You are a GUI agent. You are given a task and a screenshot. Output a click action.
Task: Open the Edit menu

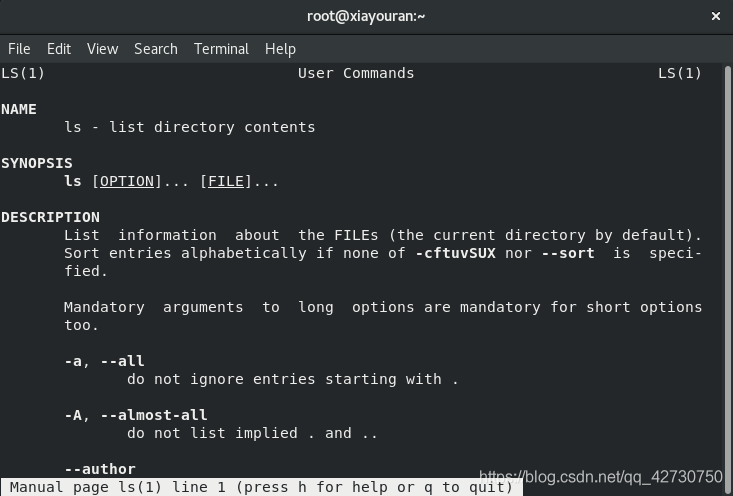(x=59, y=49)
